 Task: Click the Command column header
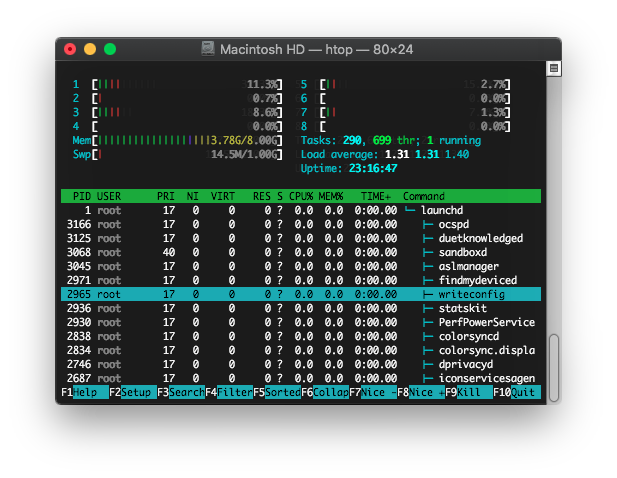point(424,196)
